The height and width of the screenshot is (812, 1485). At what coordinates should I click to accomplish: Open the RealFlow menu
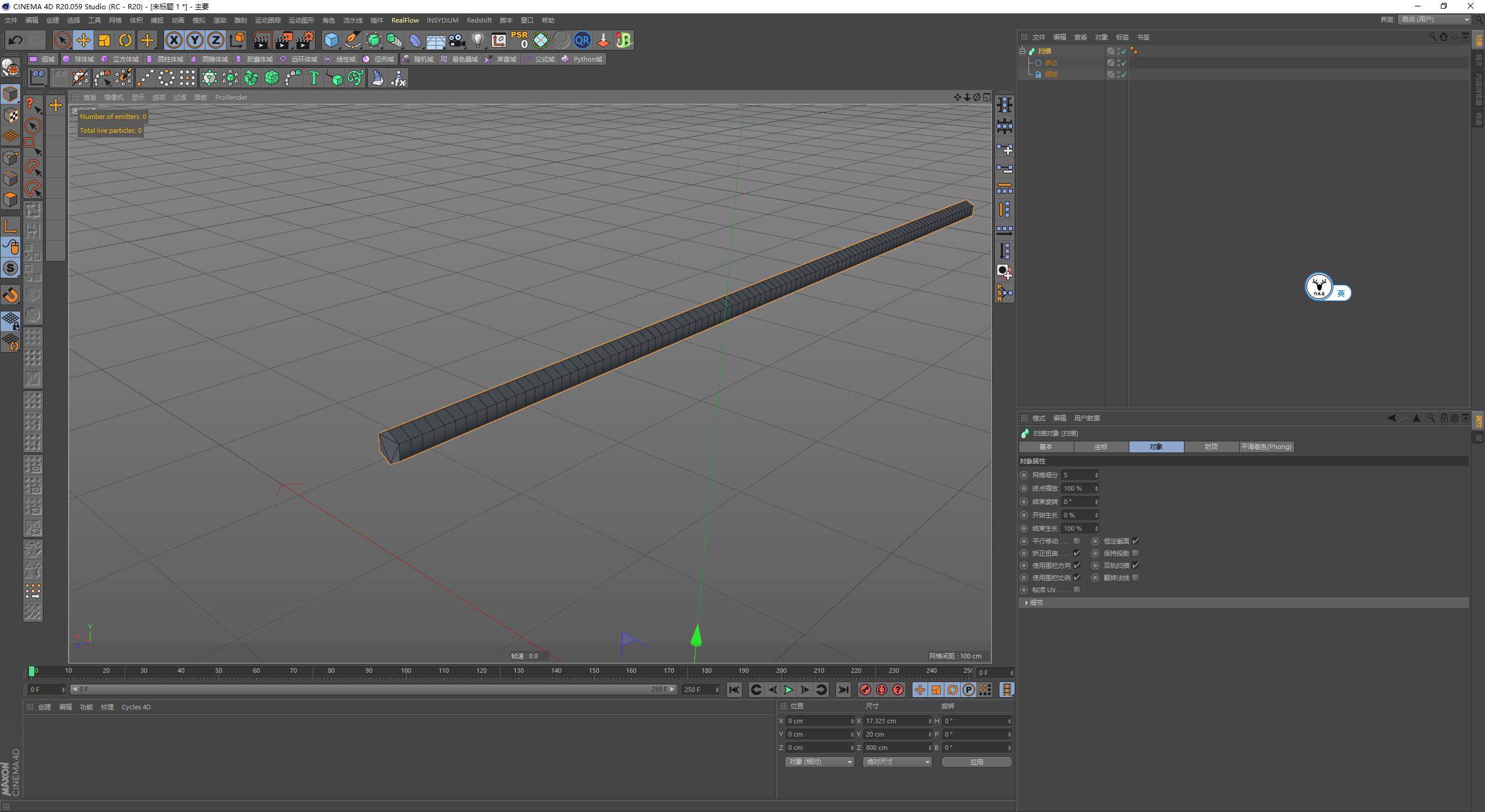pyautogui.click(x=405, y=20)
